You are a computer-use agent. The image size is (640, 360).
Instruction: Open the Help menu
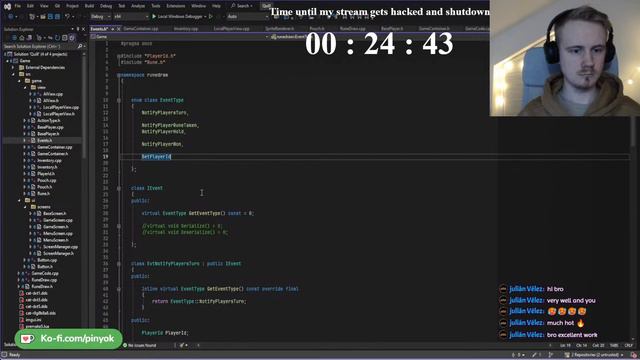point(216,6)
